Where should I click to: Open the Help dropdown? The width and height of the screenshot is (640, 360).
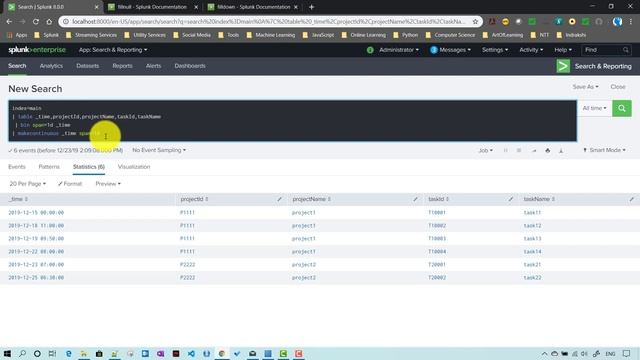pyautogui.click(x=562, y=50)
